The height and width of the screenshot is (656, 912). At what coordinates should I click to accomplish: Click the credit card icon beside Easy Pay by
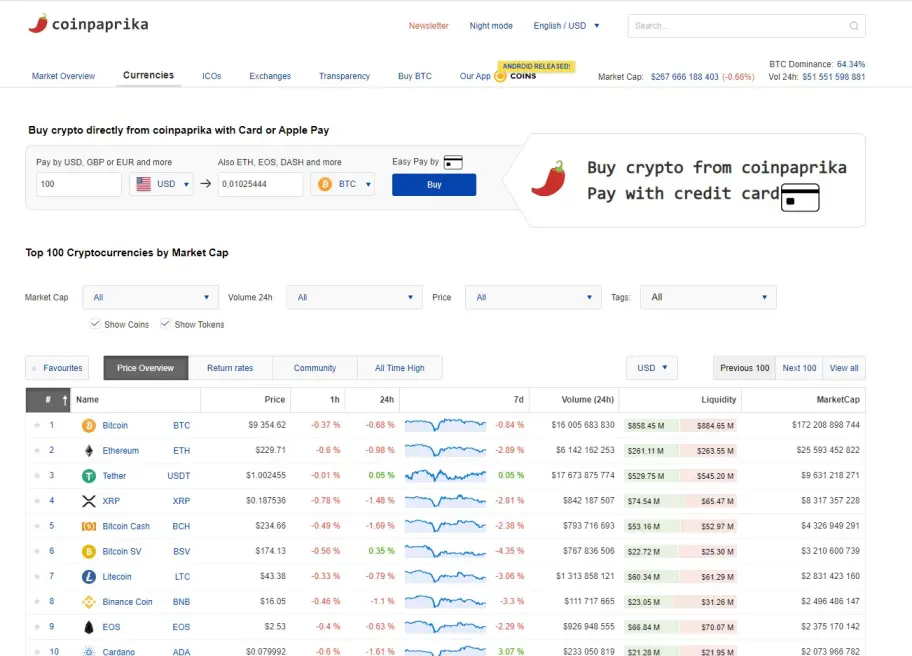point(453,162)
